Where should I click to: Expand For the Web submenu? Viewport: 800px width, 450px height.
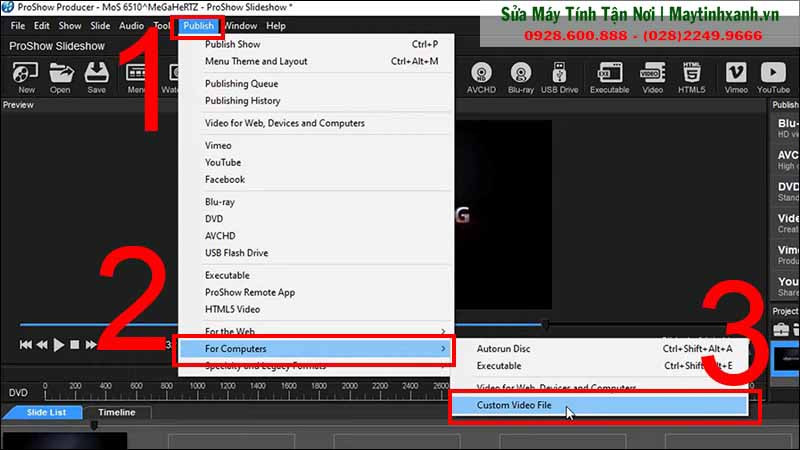coord(316,331)
